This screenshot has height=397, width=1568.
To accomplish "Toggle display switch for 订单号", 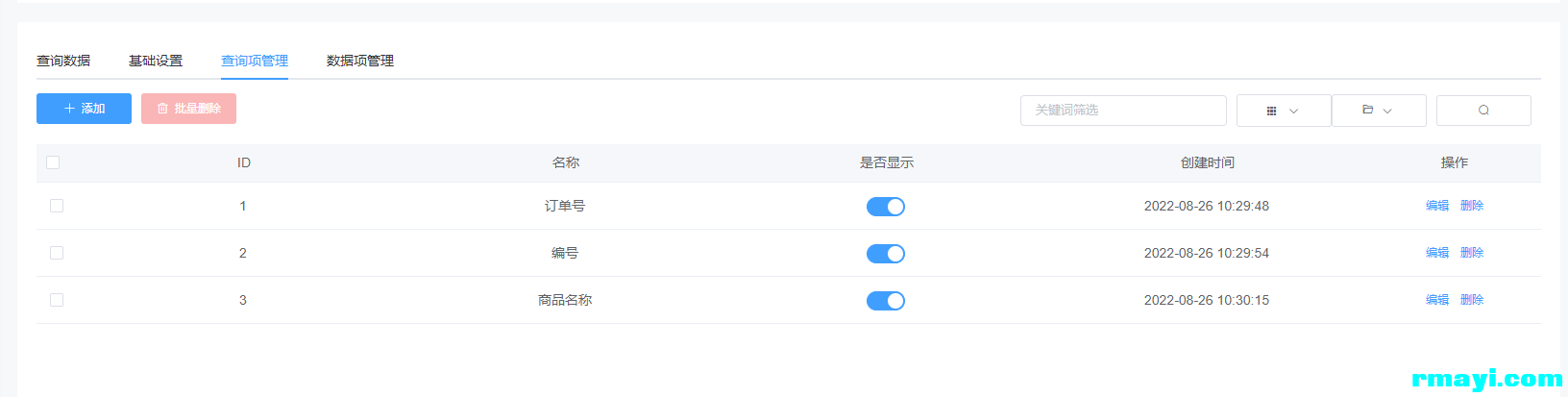I will pyautogui.click(x=886, y=207).
